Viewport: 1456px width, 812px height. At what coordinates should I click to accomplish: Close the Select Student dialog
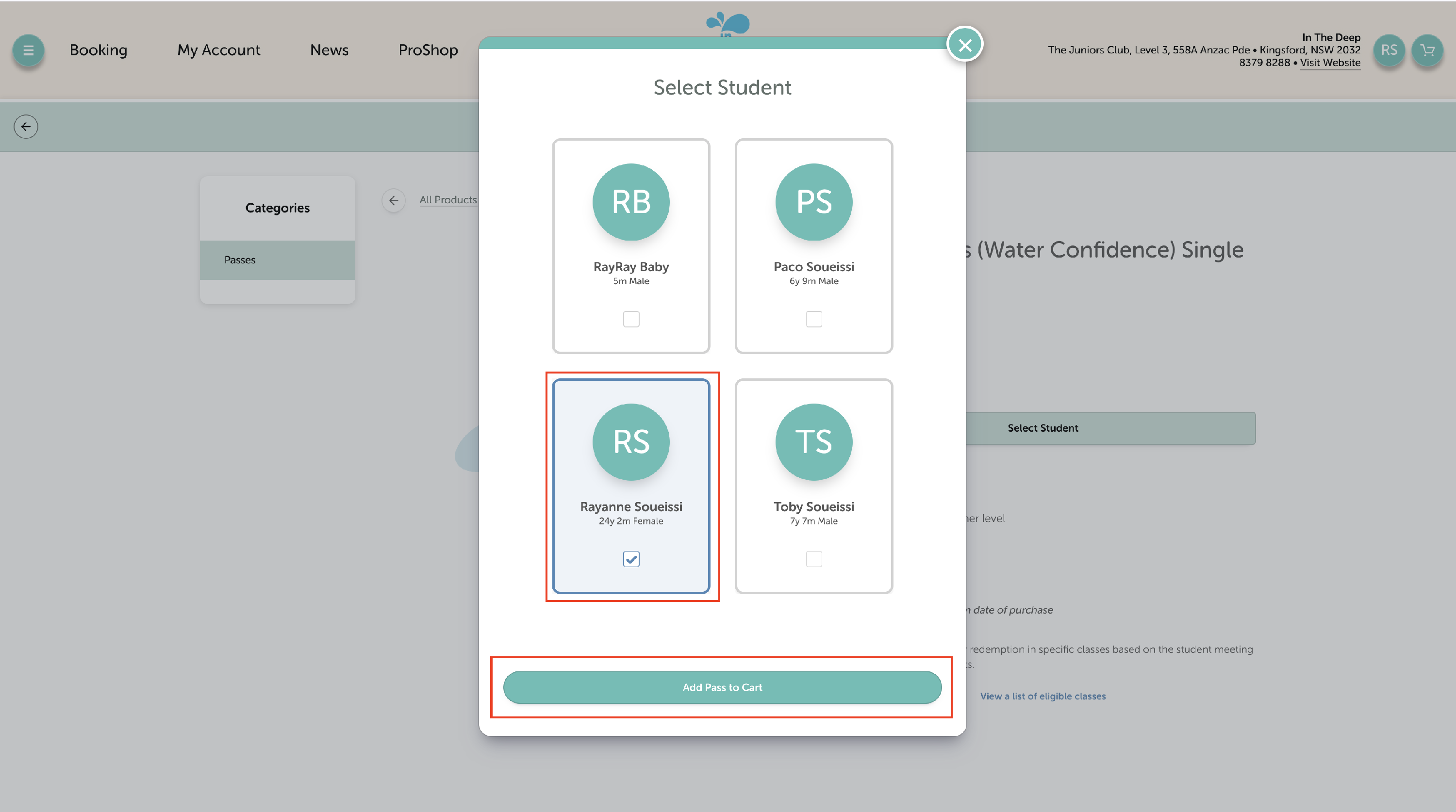click(965, 45)
